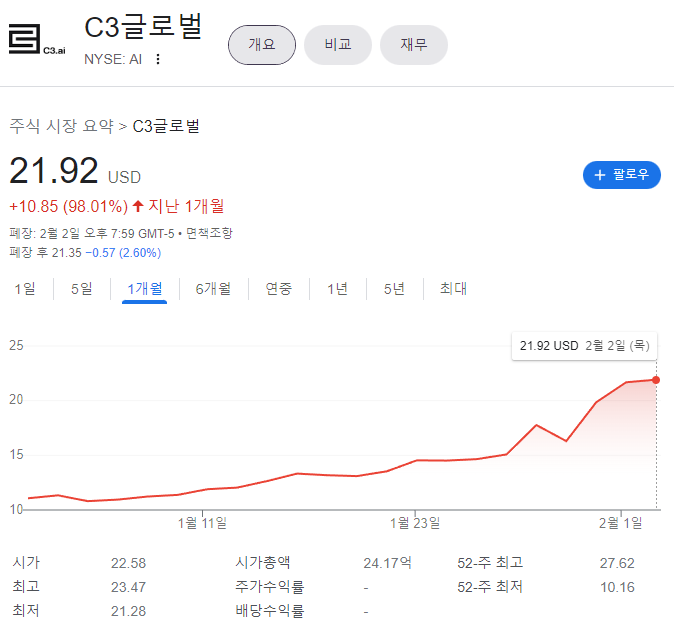Click the 주가수익률 label
The height and width of the screenshot is (634, 674).
click(x=270, y=587)
